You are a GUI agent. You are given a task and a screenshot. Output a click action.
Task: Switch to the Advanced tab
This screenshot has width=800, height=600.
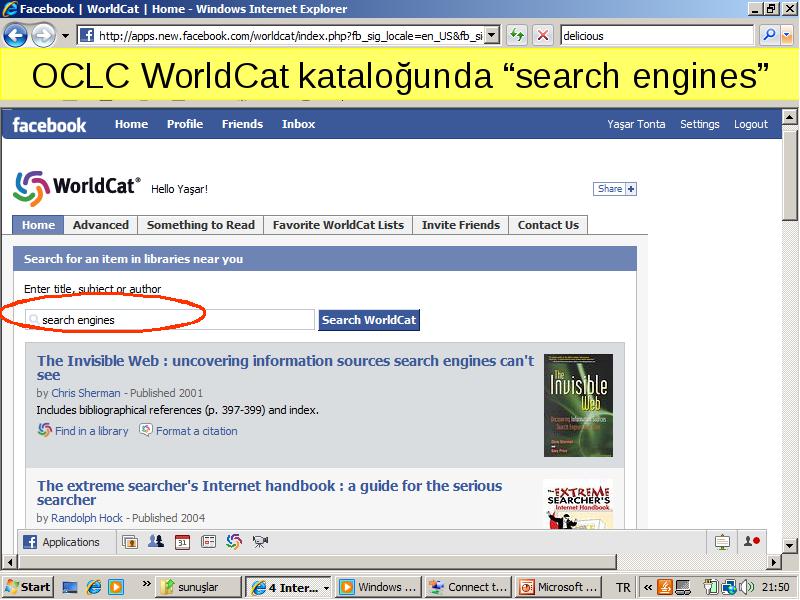click(x=101, y=225)
